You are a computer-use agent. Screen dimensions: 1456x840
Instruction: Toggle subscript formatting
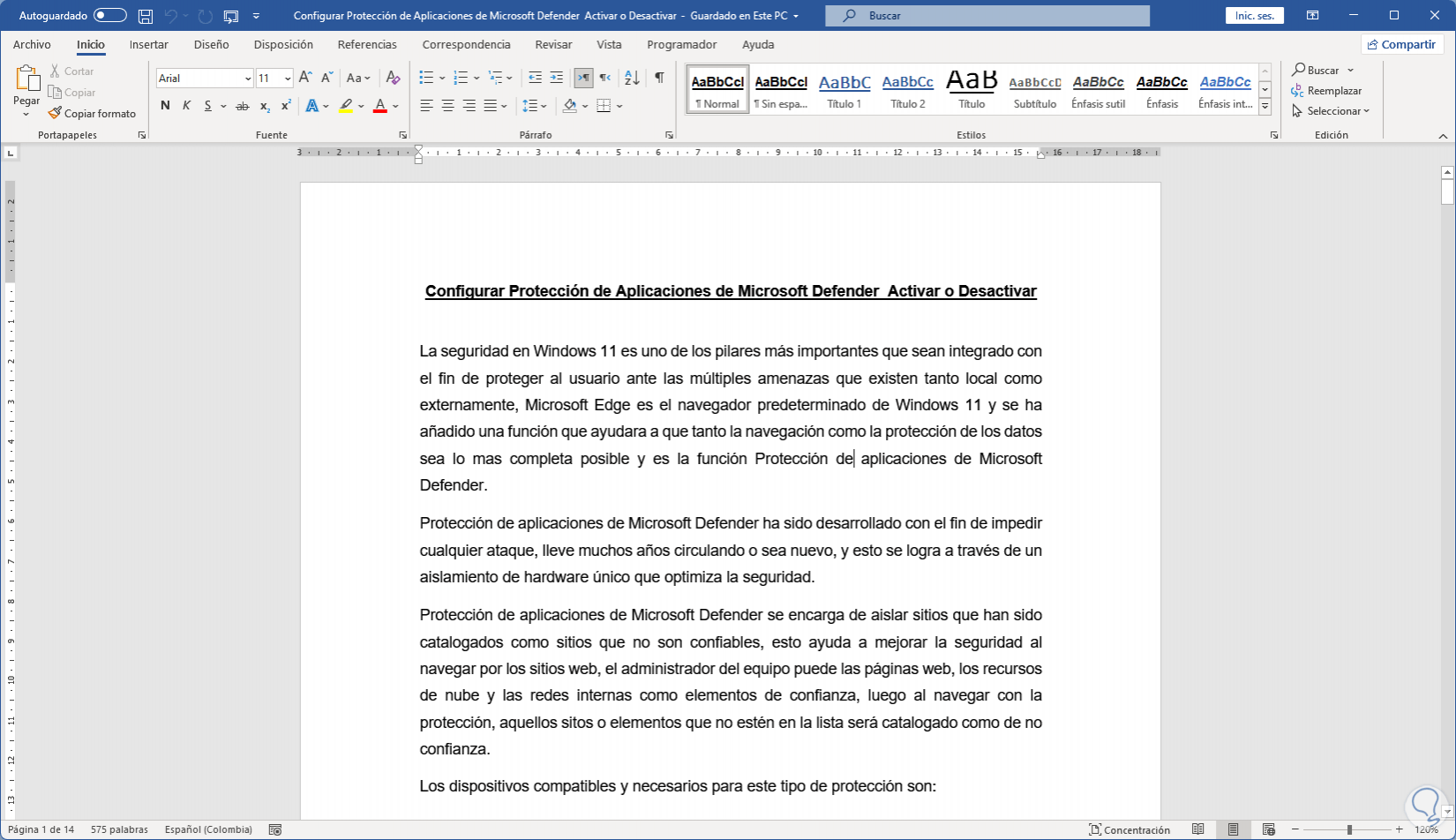265,106
